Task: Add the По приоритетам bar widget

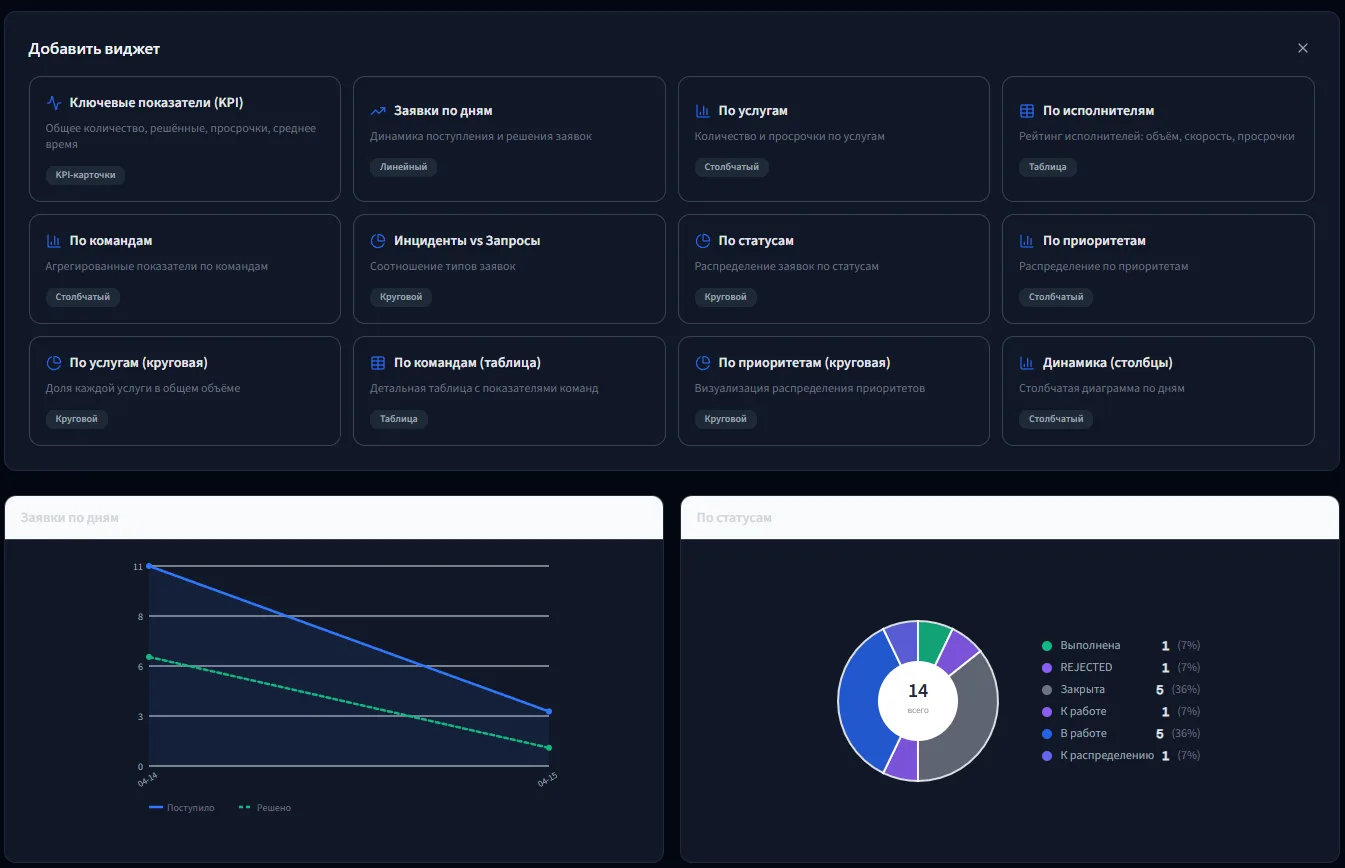Action: 1158,268
